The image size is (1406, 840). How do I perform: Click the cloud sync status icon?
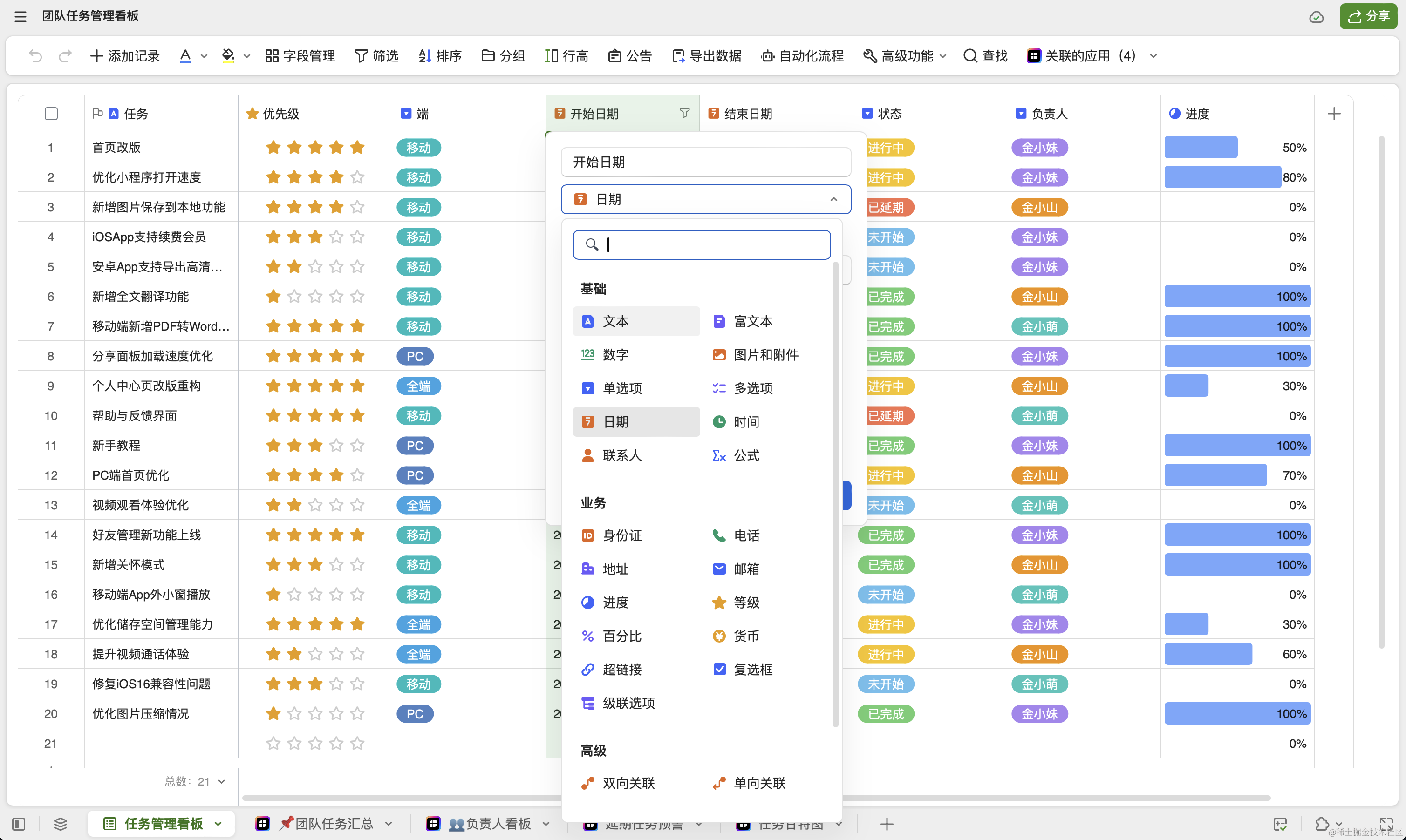coord(1316,17)
